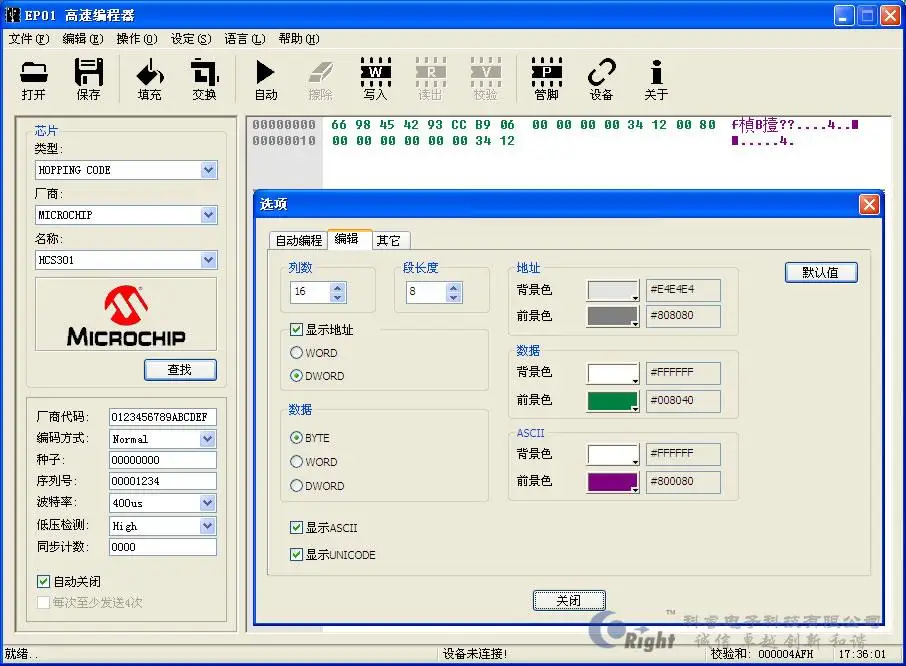Screen dimensions: 906x666
Task: Toggle the 显示UNICODE checkbox
Action: click(x=296, y=555)
